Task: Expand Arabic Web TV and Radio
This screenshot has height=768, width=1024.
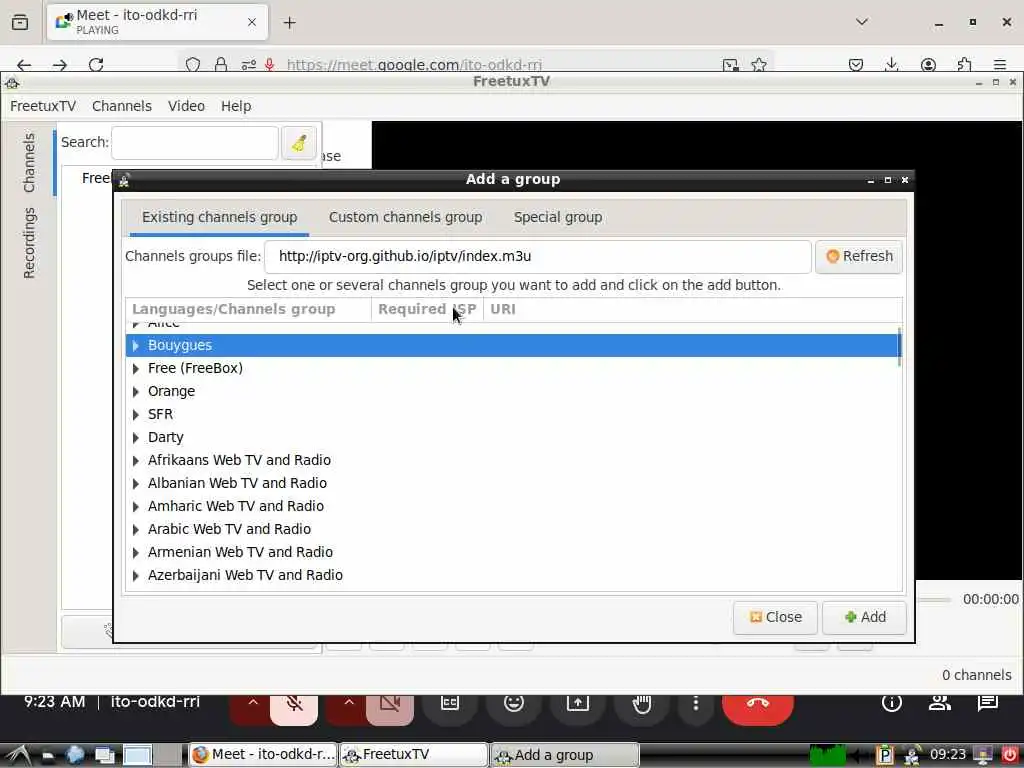Action: coord(136,529)
